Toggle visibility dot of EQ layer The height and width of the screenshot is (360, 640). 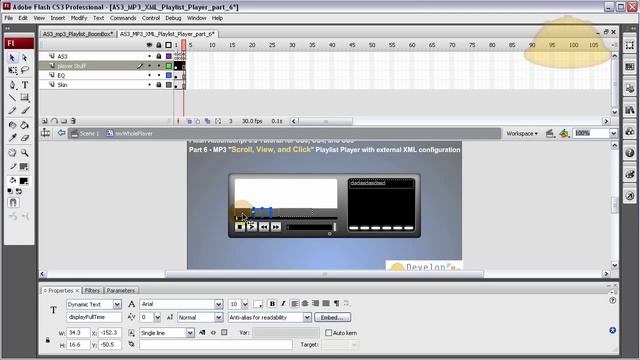tap(149, 76)
